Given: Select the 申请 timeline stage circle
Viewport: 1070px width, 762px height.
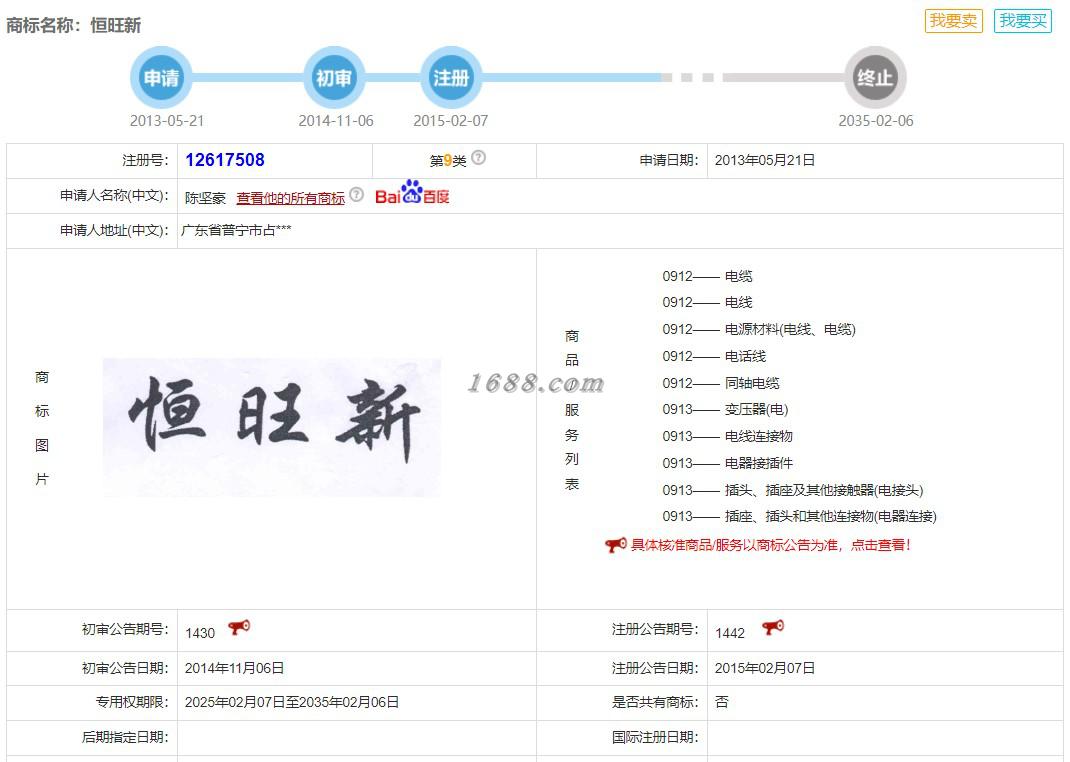Looking at the screenshot, I should (161, 77).
